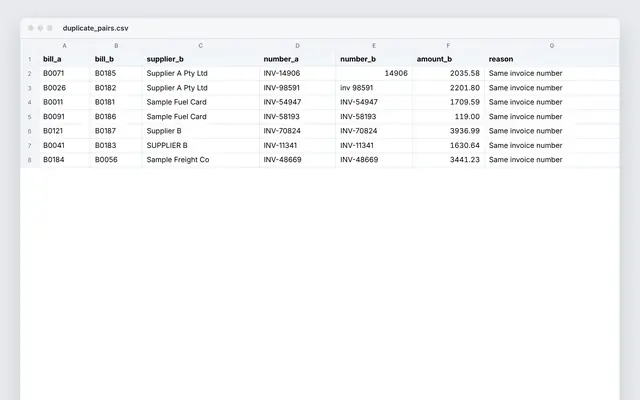Select Sample Fuel Card in row 4
The width and height of the screenshot is (640, 400).
pyautogui.click(x=201, y=102)
